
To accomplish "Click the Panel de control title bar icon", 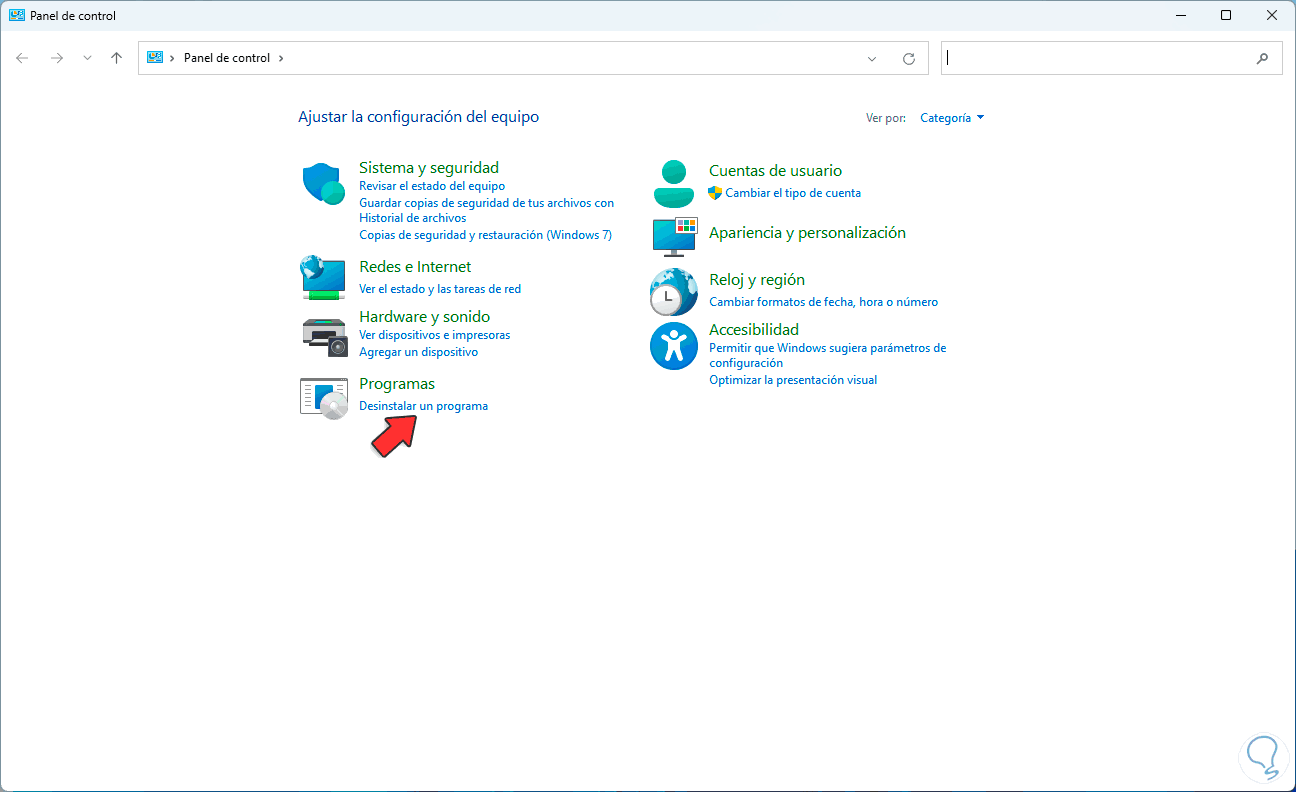I will point(17,16).
